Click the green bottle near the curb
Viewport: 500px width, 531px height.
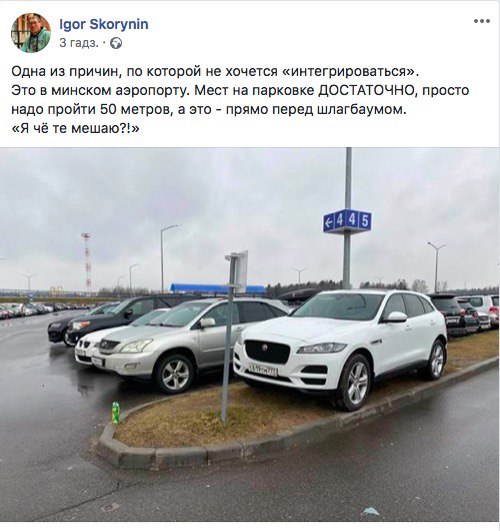tap(116, 412)
